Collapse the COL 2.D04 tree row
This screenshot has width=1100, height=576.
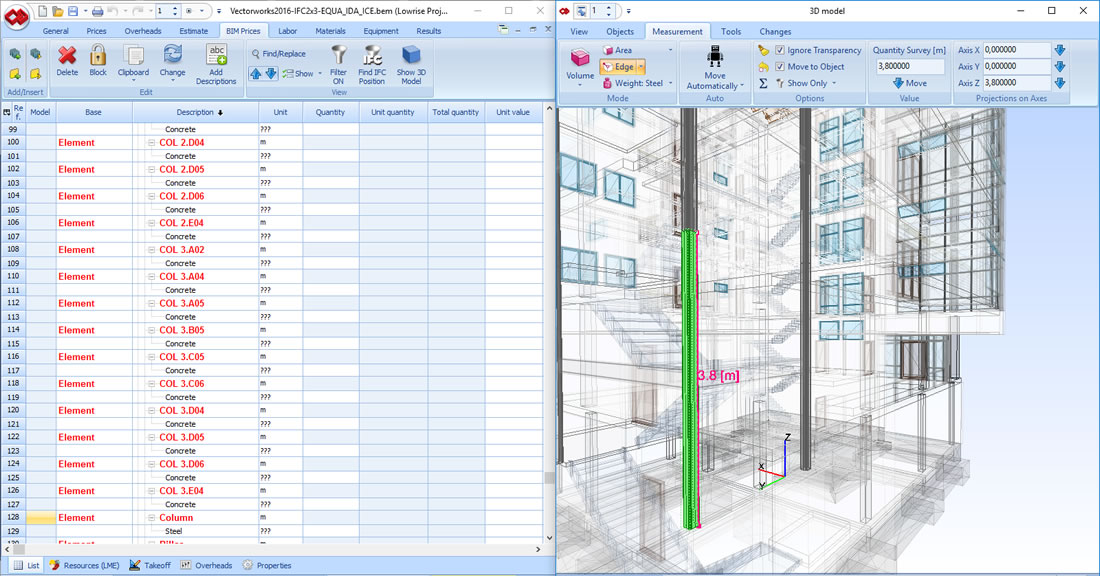click(152, 142)
